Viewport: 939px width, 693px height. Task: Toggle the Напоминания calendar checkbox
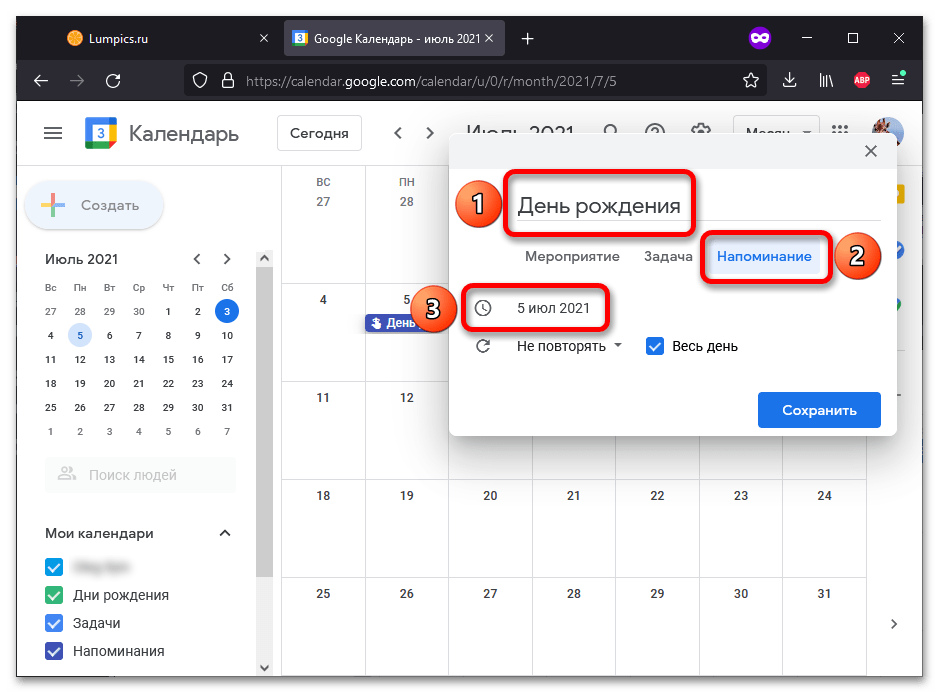point(54,650)
